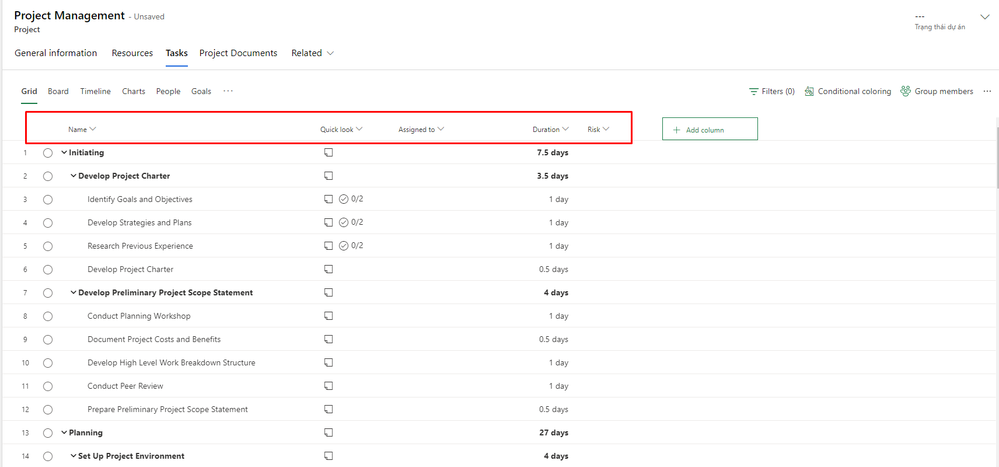Screen dimensions: 999x467
Task: Open note icon for Identify Goals and Objectives
Action: [x=328, y=199]
